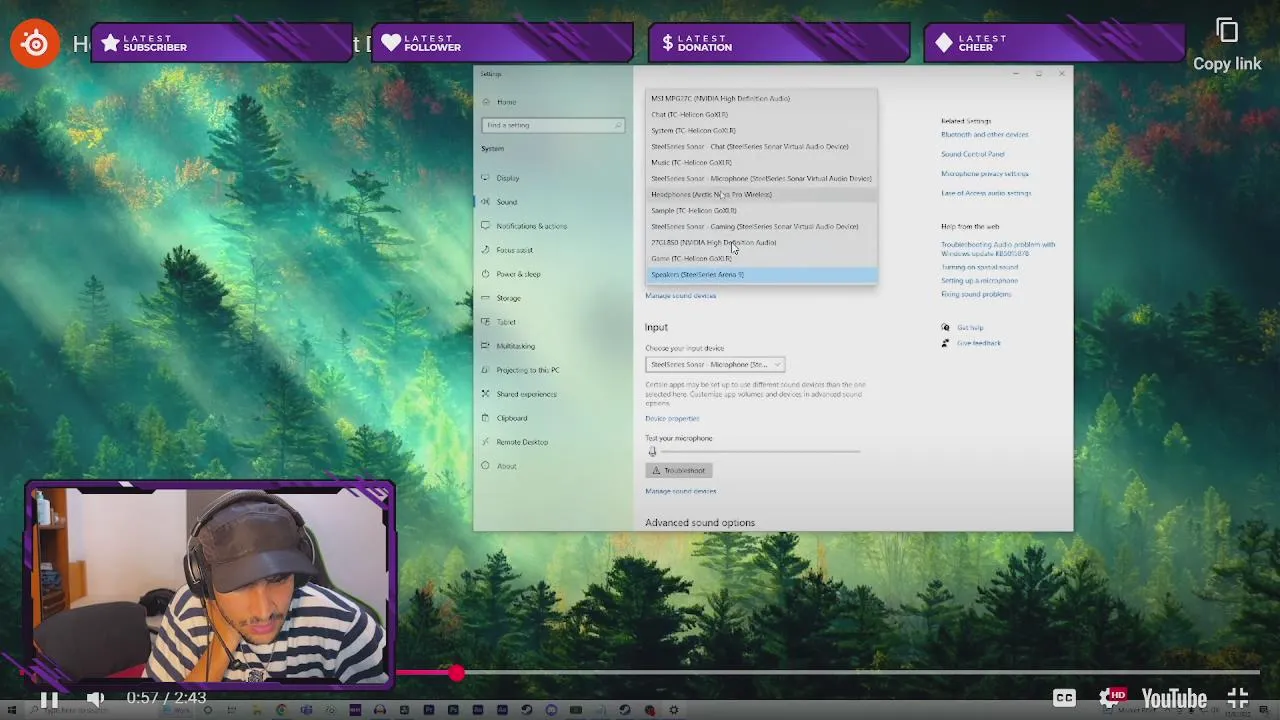This screenshot has width=1280, height=720.
Task: Open Troubleshooting Audio problem help link
Action: pyautogui.click(x=997, y=249)
